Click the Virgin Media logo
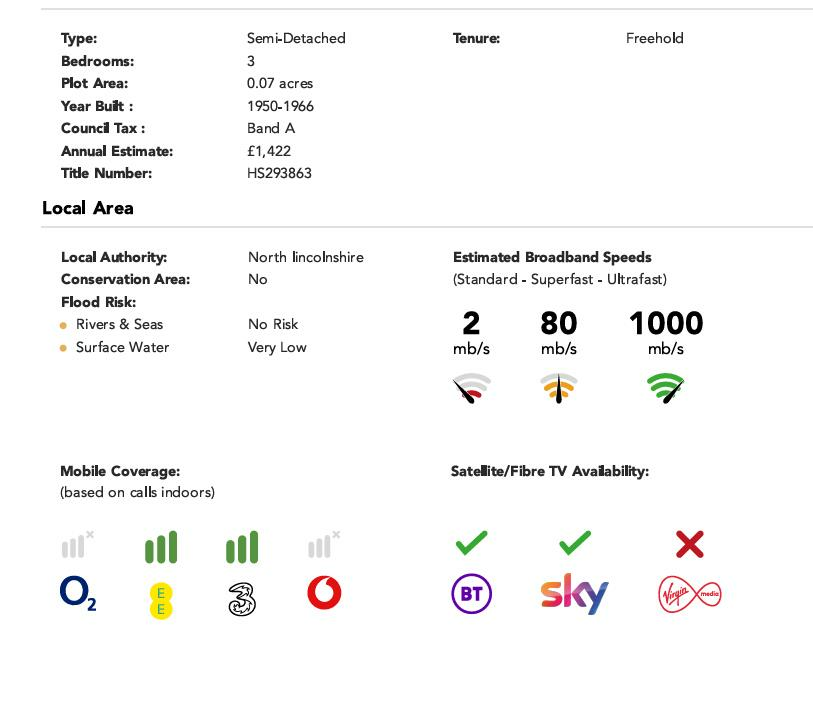Screen dimensions: 813x712 690,594
